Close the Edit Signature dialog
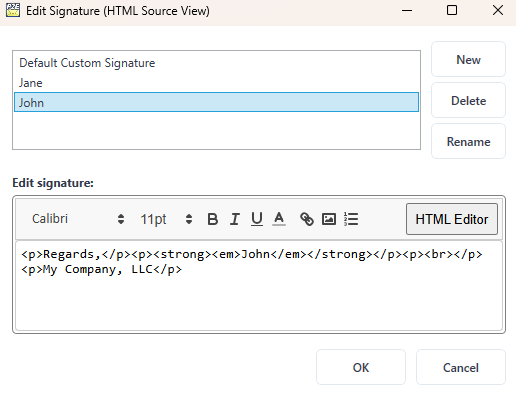Viewport: 516px width, 394px height. pyautogui.click(x=498, y=10)
